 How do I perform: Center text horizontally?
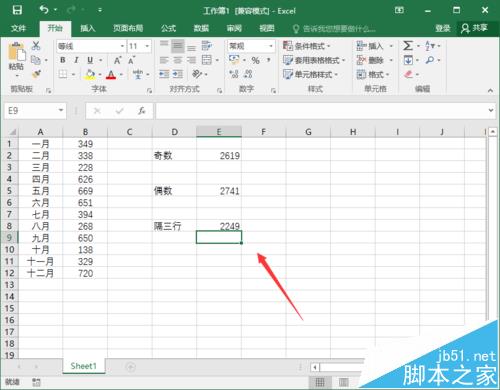[178, 60]
